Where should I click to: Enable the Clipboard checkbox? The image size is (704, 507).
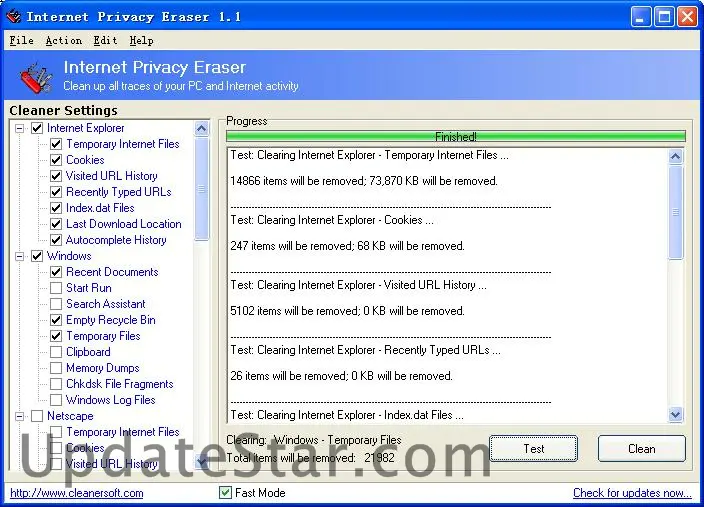[56, 352]
